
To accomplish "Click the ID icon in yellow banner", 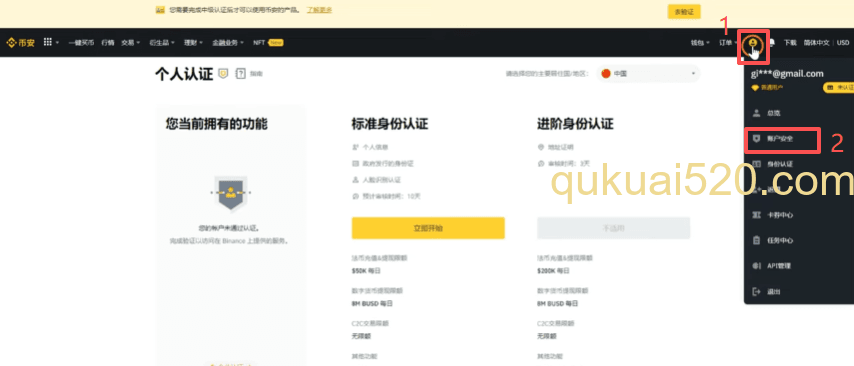I will click(159, 10).
